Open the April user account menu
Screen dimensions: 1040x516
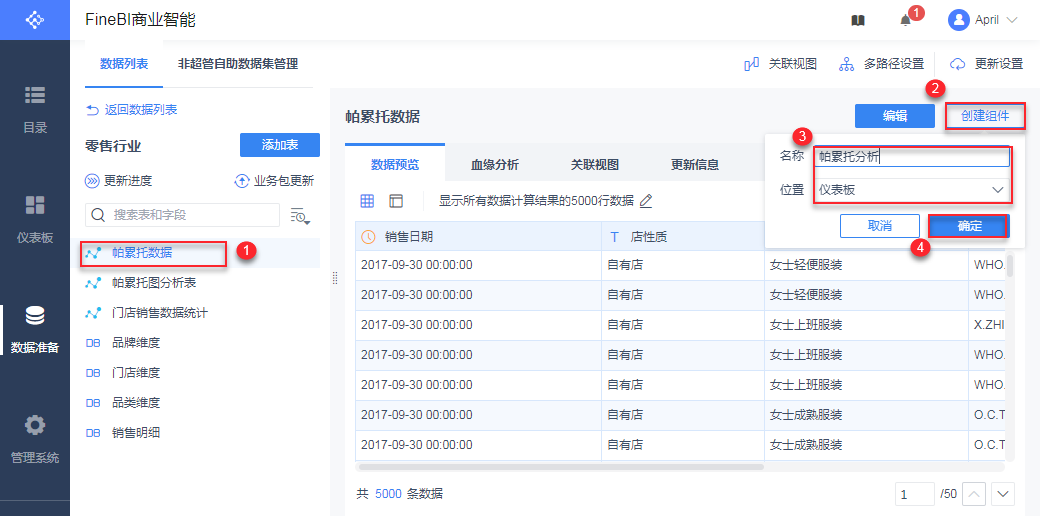click(984, 20)
